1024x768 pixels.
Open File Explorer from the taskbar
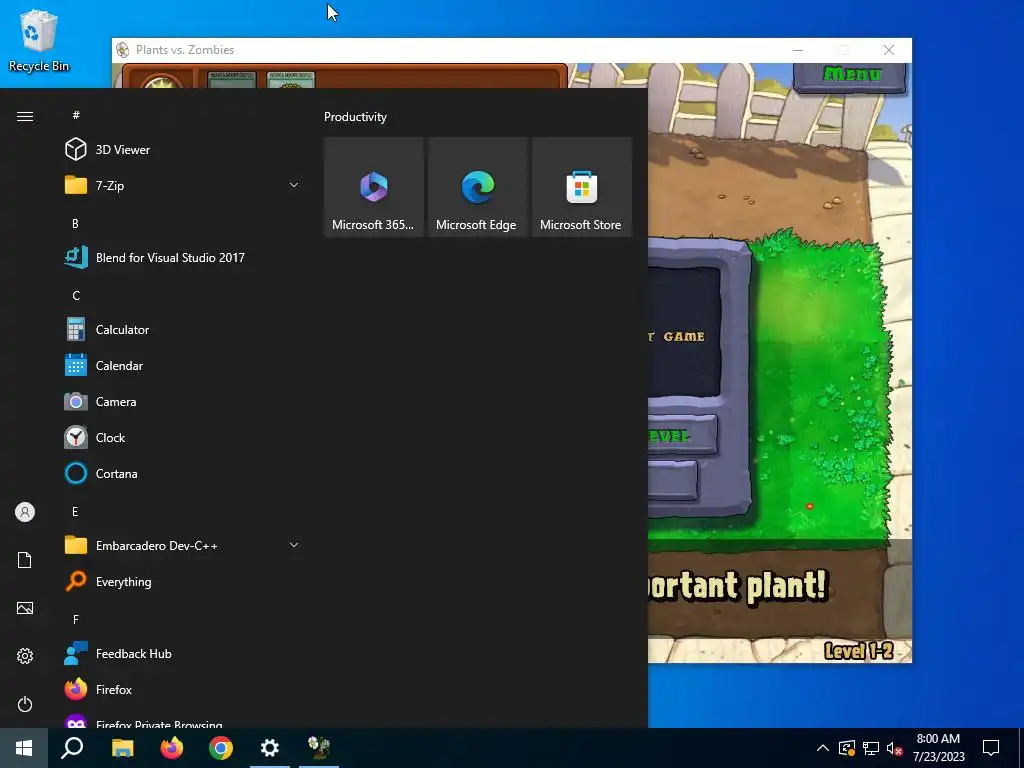point(122,748)
